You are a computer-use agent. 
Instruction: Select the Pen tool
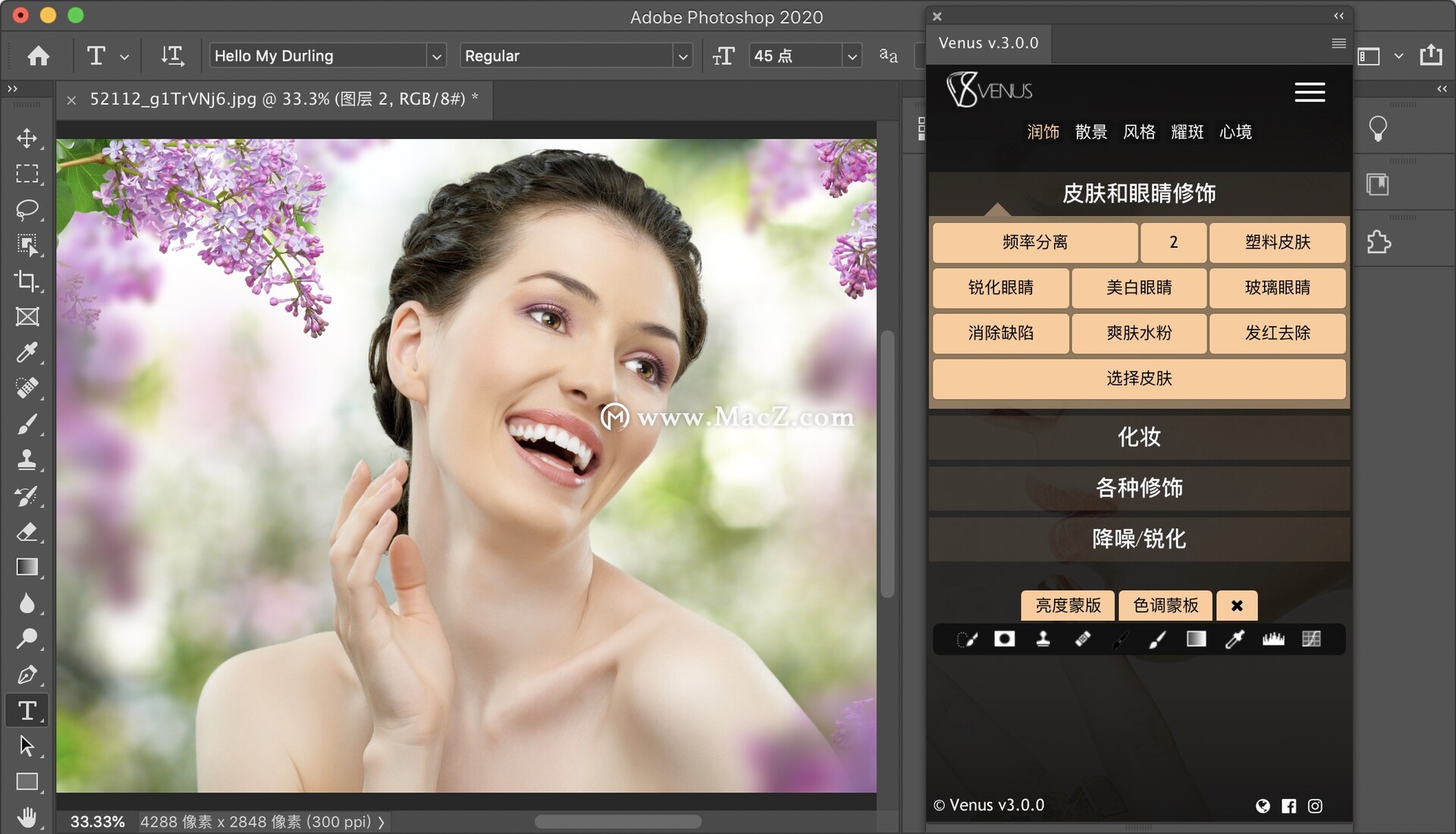pos(27,674)
